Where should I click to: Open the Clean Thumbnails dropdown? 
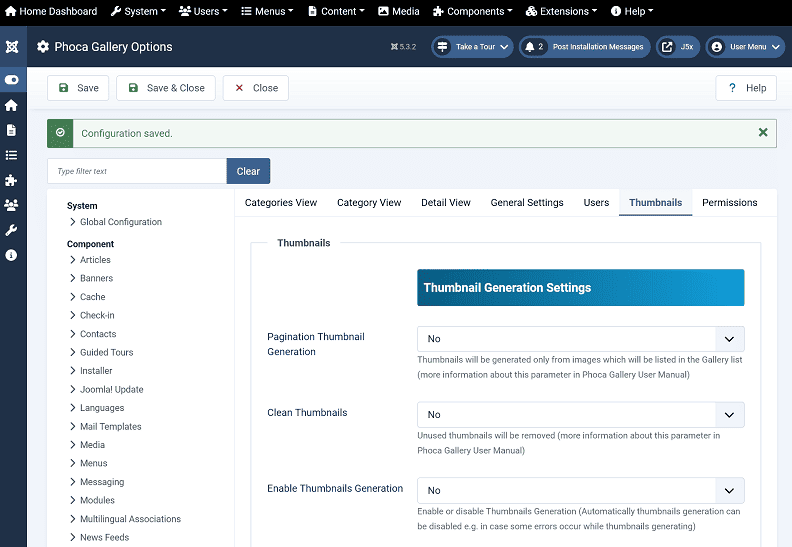tap(580, 414)
